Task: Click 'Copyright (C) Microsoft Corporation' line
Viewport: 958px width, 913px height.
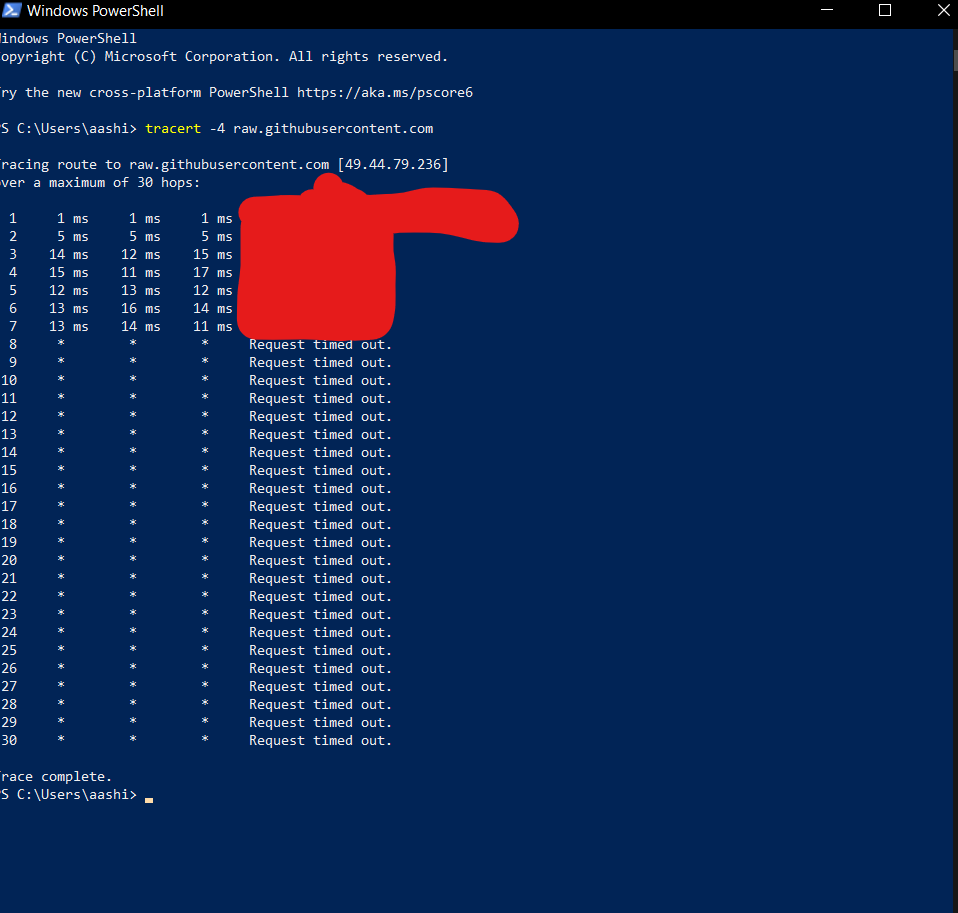Action: coord(224,57)
